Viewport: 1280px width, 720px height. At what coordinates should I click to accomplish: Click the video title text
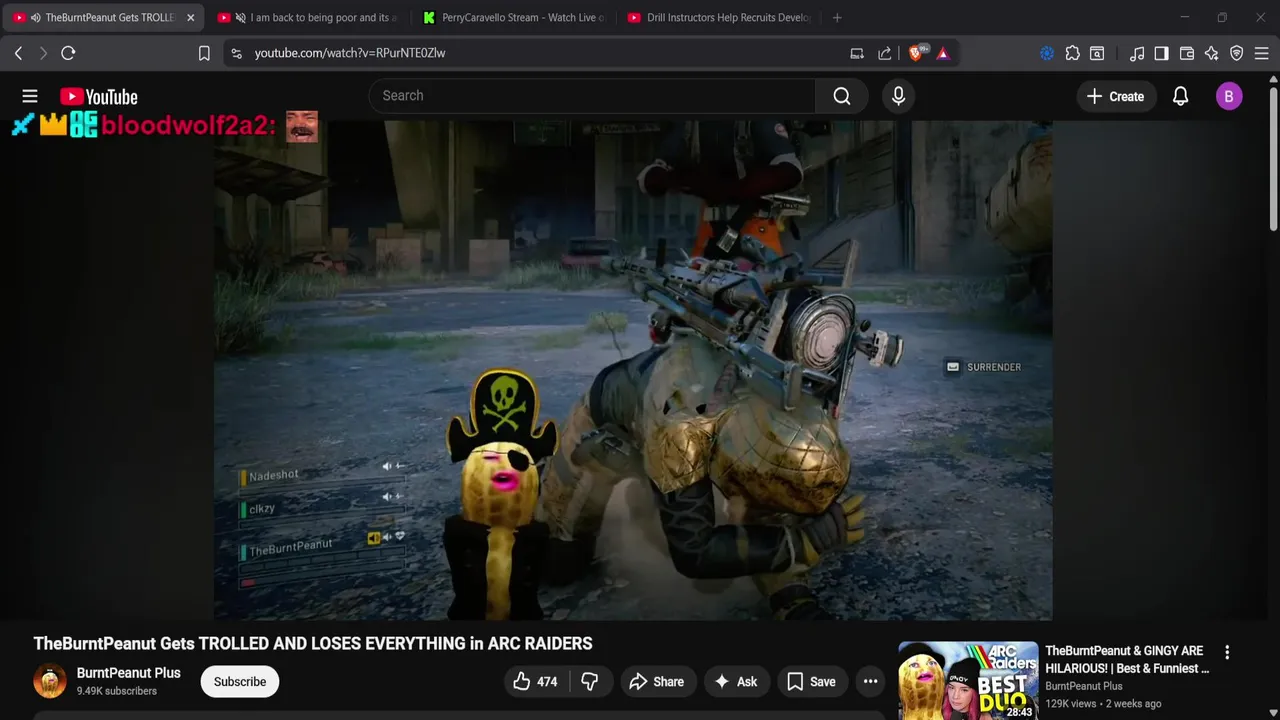tap(313, 643)
